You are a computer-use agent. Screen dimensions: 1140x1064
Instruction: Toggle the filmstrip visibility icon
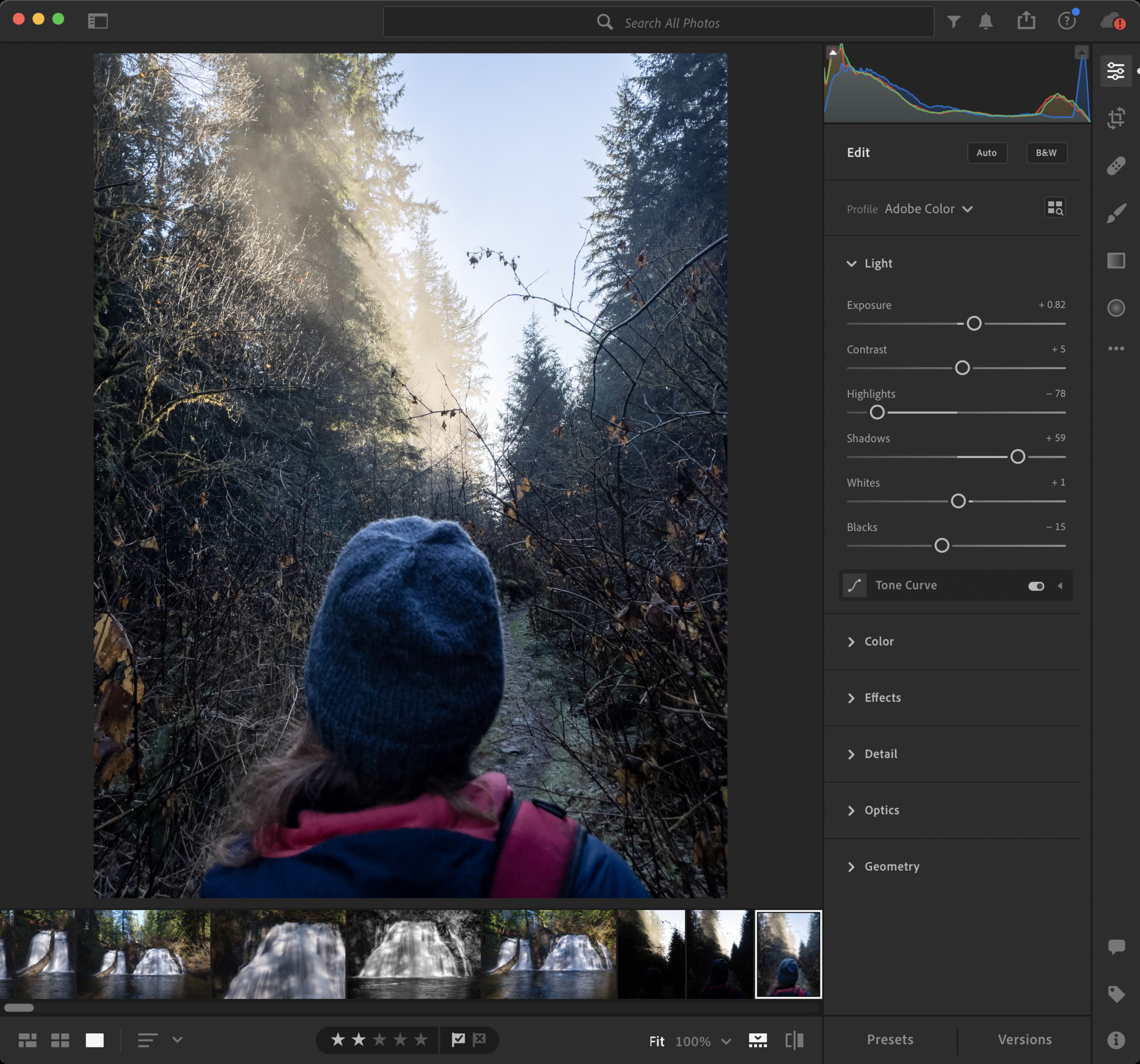coord(758,1040)
